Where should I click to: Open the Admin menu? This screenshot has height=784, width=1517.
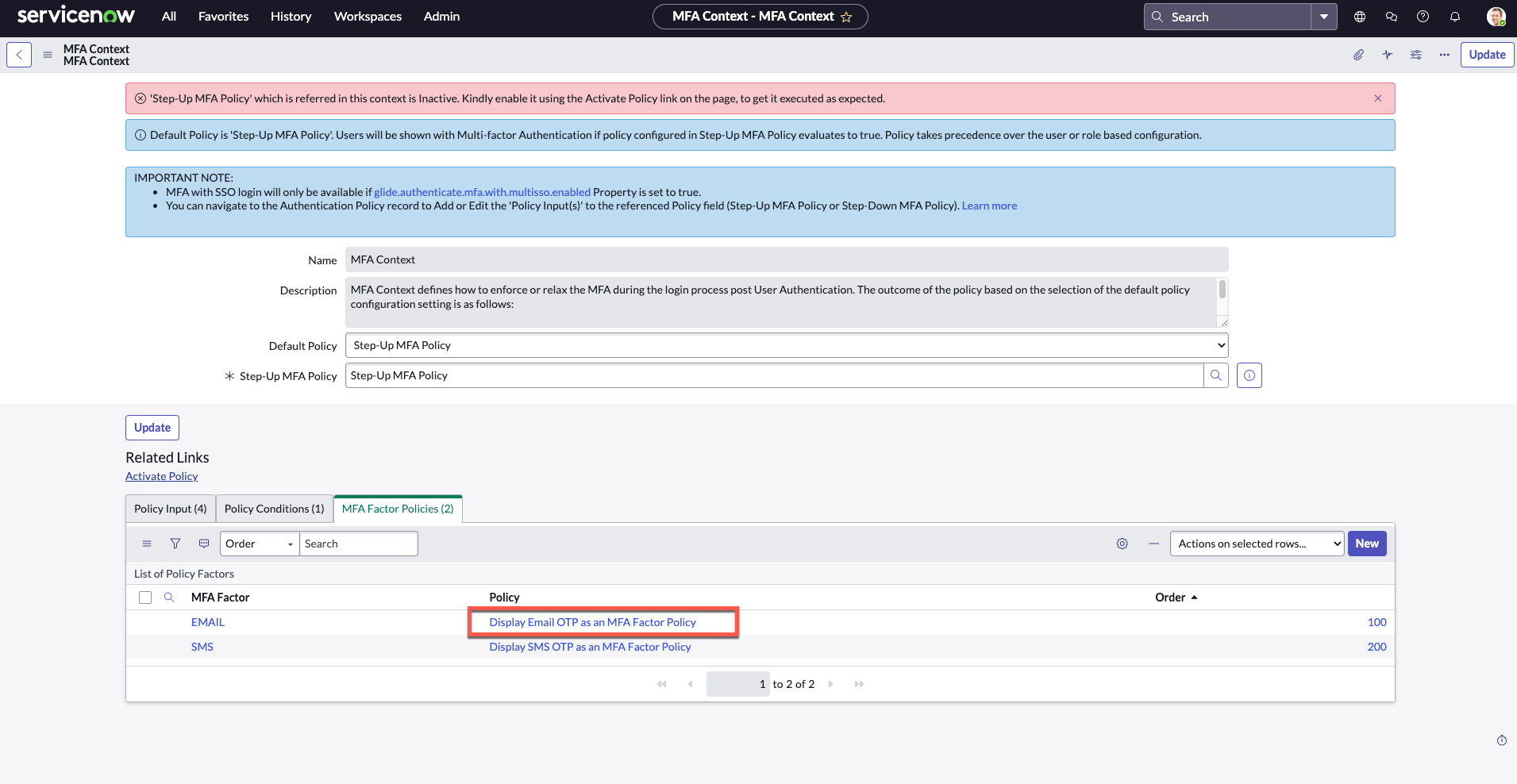pyautogui.click(x=442, y=17)
